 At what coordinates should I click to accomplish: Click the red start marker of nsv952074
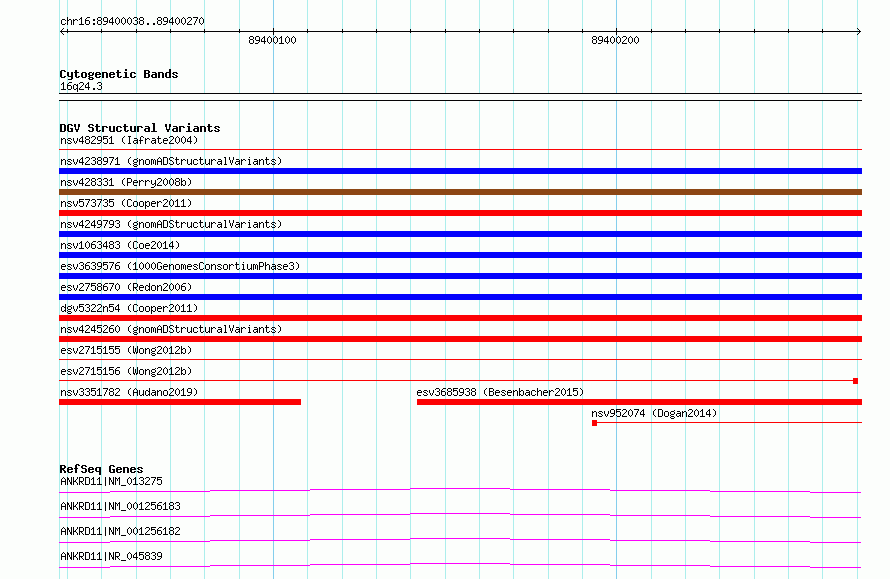point(594,423)
